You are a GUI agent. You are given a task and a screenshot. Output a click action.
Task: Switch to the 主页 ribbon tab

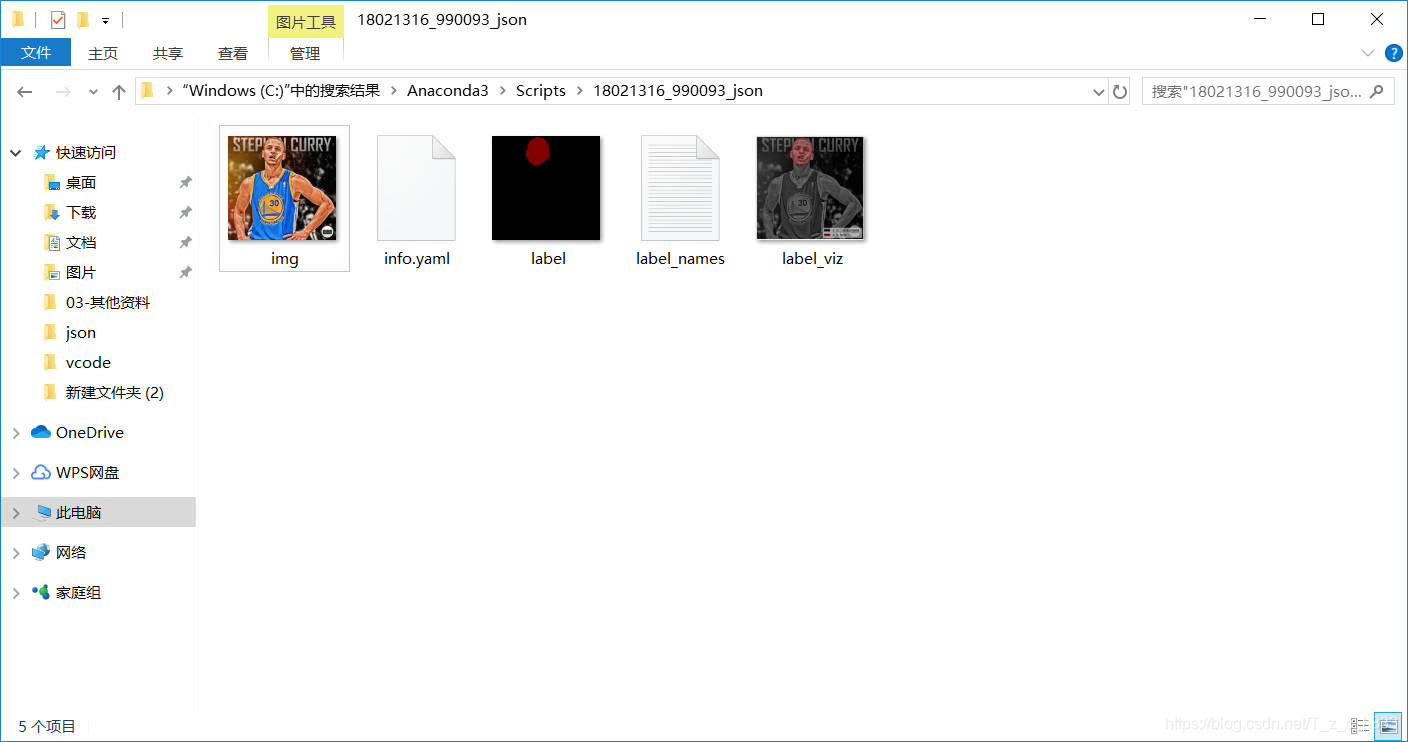103,53
